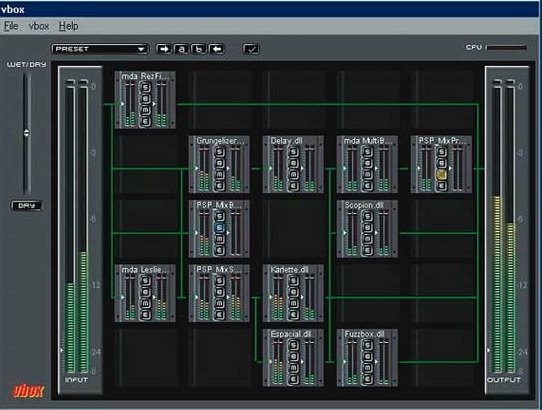Image resolution: width=542 pixels, height=410 pixels.
Task: Open the Scopion.dll plugin editor (E)
Action: pos(367,250)
